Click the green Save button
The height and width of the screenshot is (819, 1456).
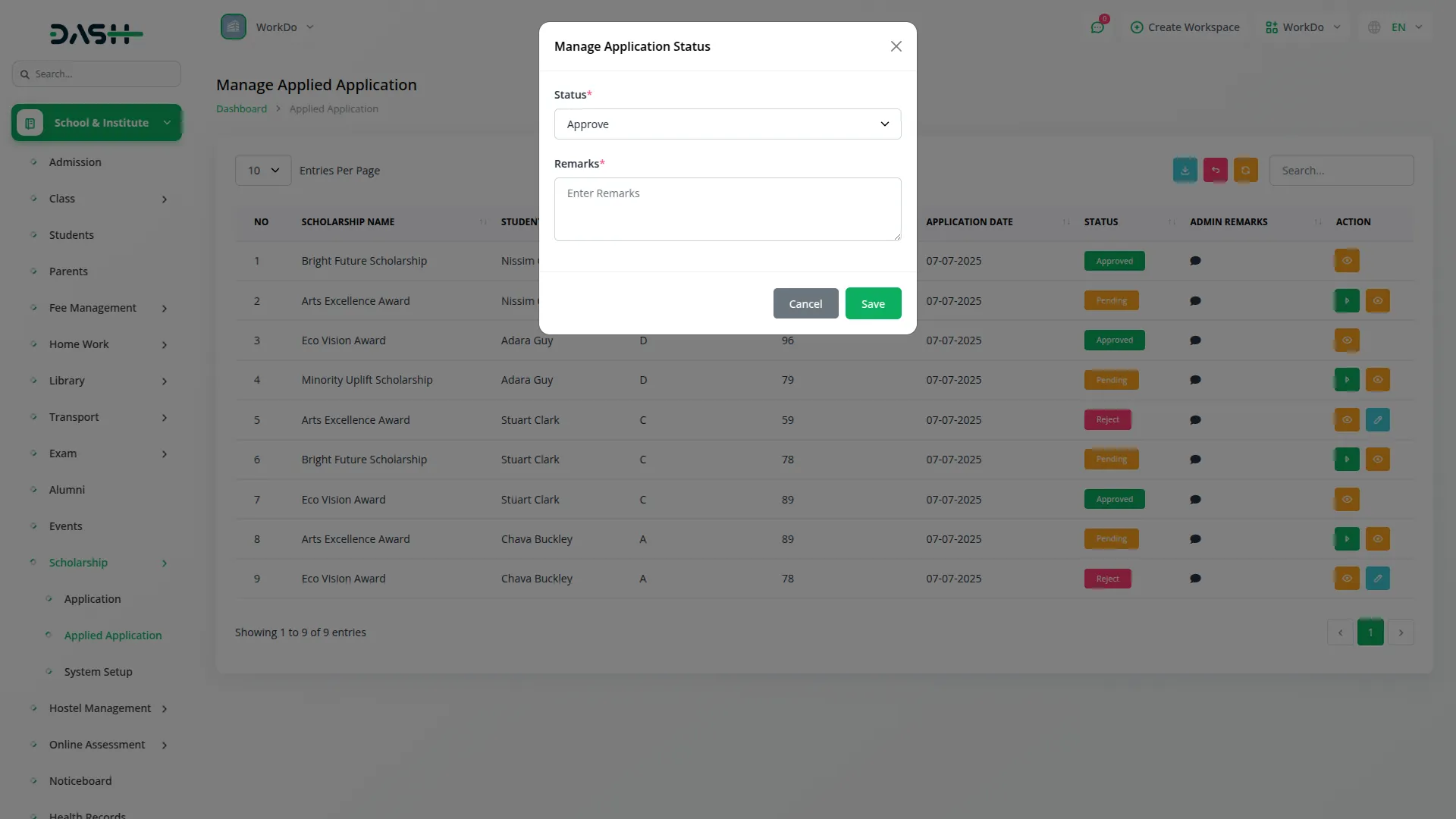[x=873, y=303]
